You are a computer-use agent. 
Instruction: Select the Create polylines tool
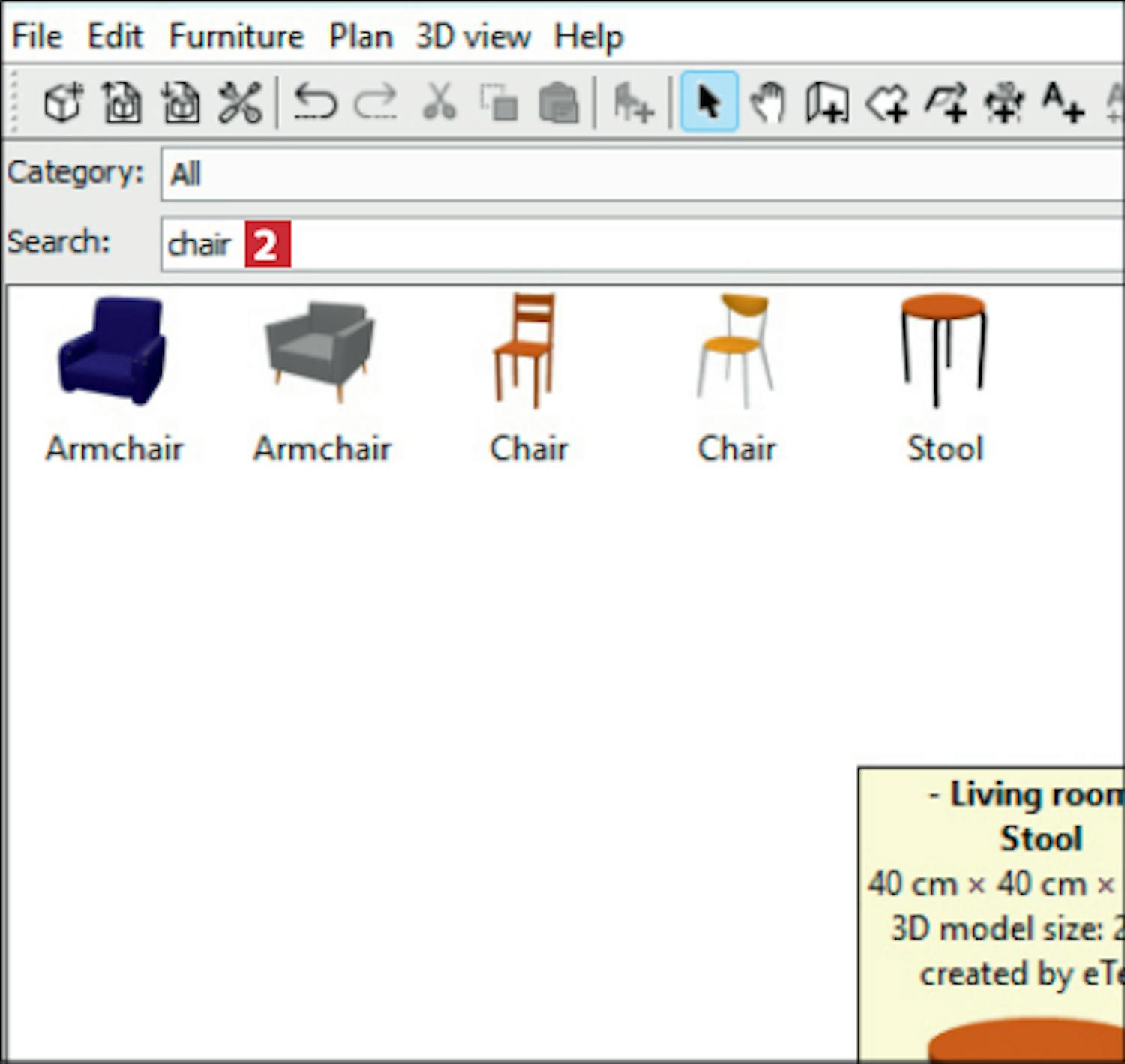pos(945,102)
